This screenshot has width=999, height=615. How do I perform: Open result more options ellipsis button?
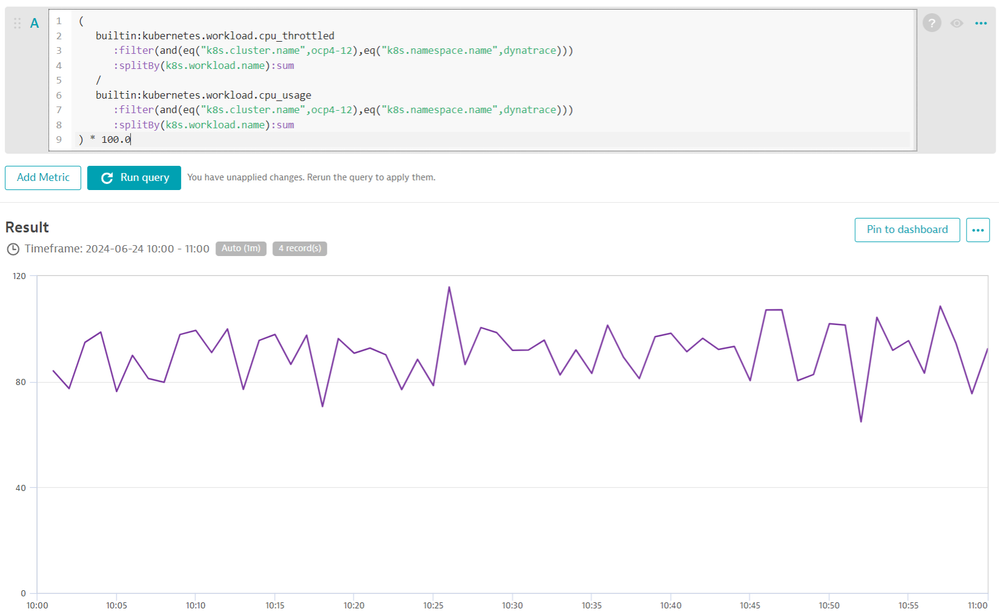tap(977, 229)
